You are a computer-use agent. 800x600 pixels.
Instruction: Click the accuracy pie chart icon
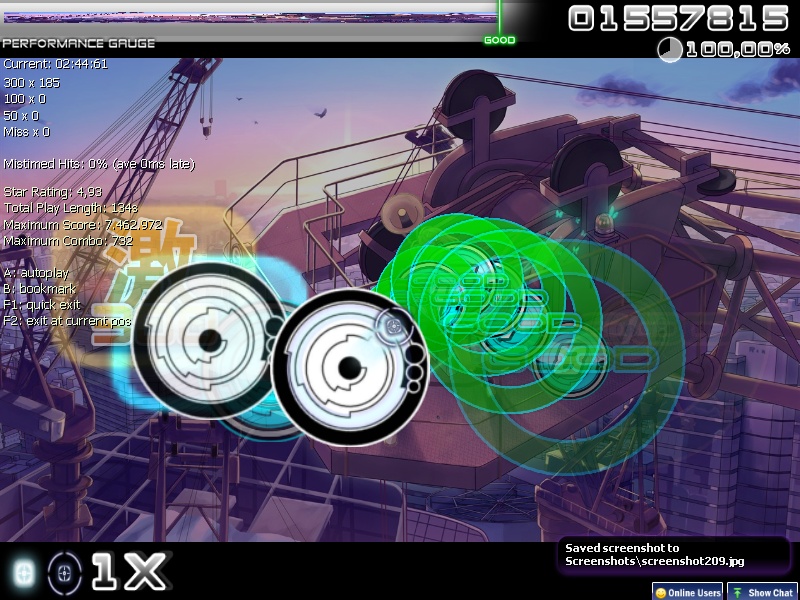point(669,50)
